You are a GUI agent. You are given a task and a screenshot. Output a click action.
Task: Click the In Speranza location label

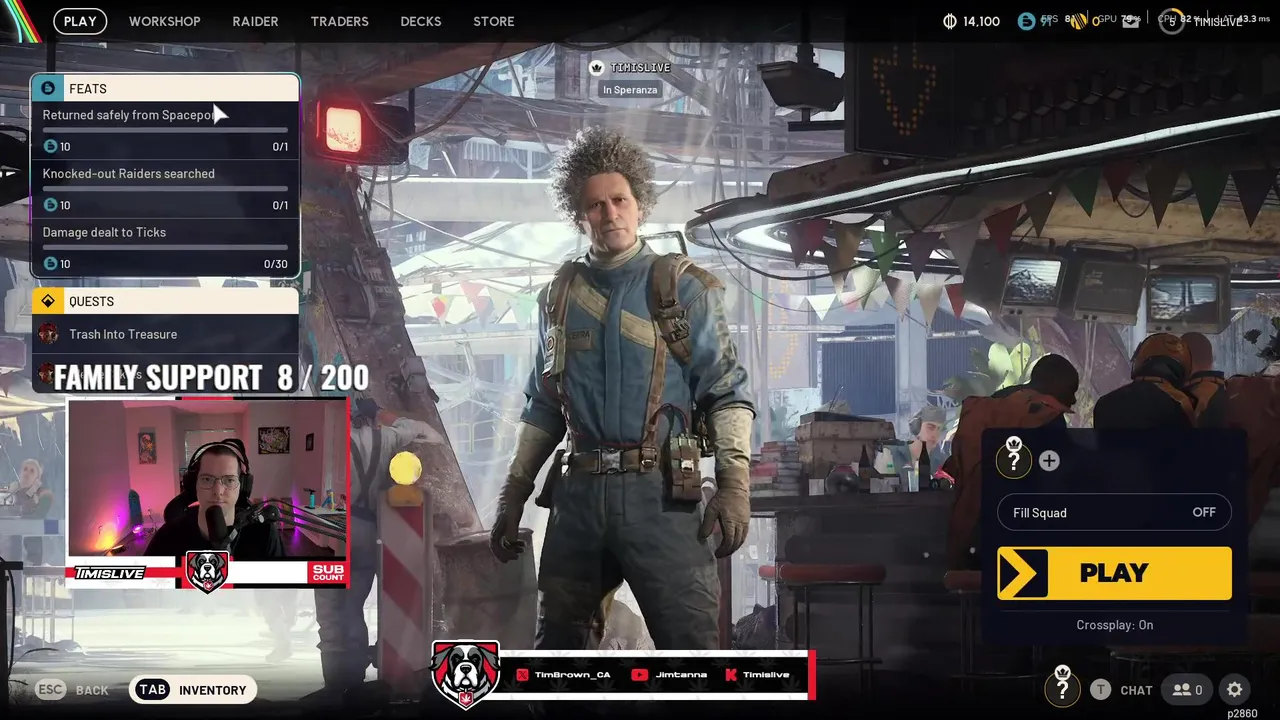pos(630,89)
